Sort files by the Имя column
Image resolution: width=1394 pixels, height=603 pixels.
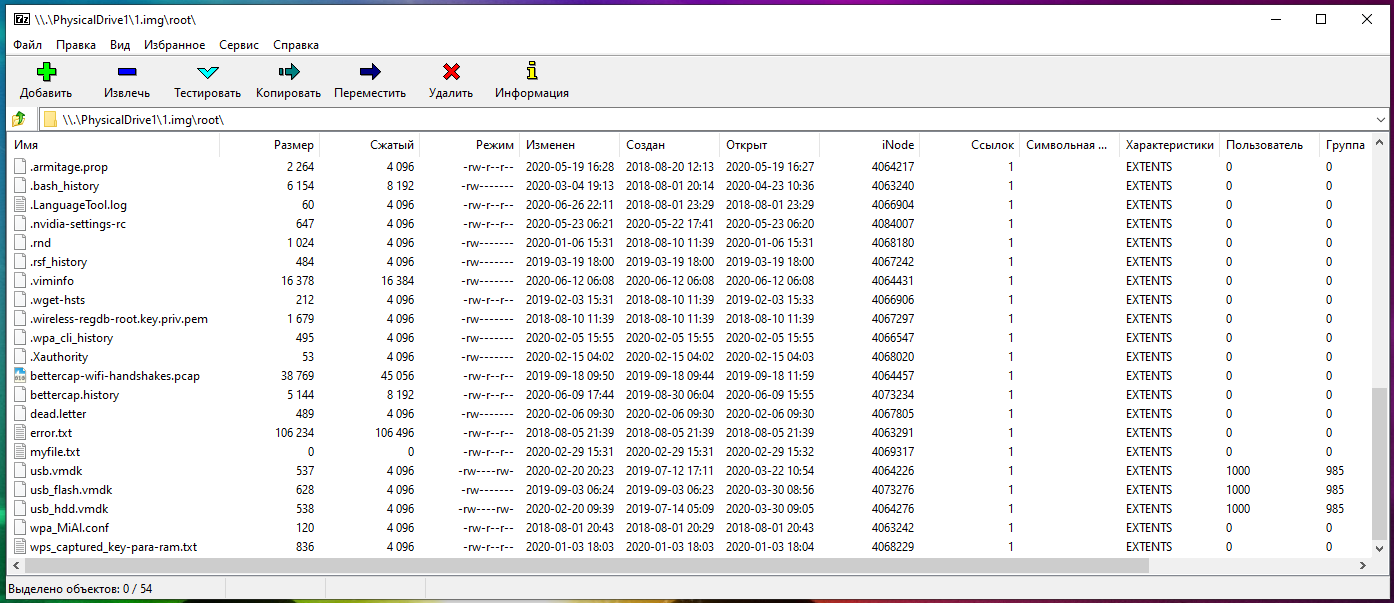[x=26, y=145]
